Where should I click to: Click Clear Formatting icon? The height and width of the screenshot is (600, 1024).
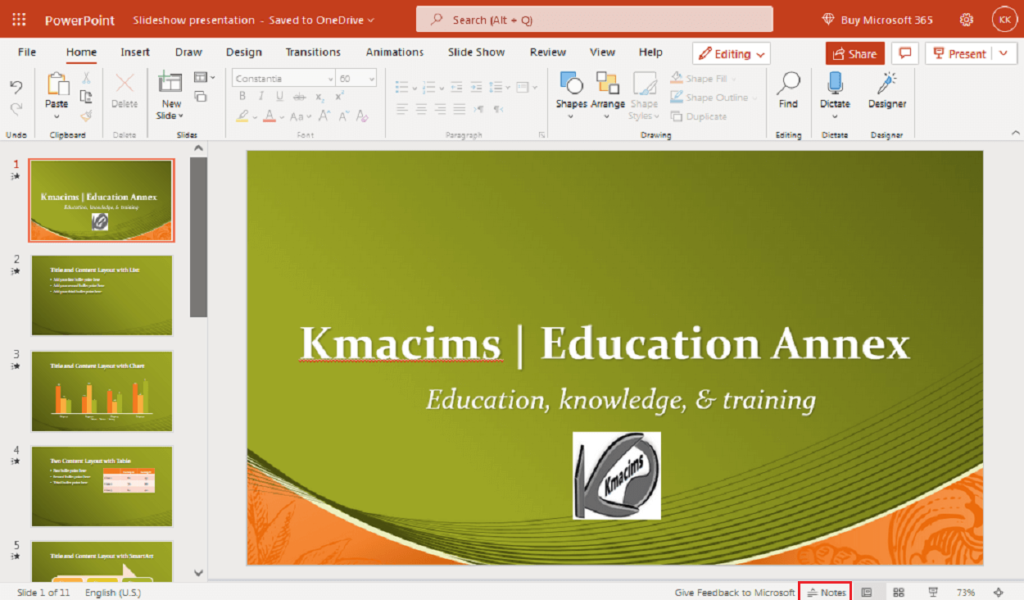coord(362,116)
